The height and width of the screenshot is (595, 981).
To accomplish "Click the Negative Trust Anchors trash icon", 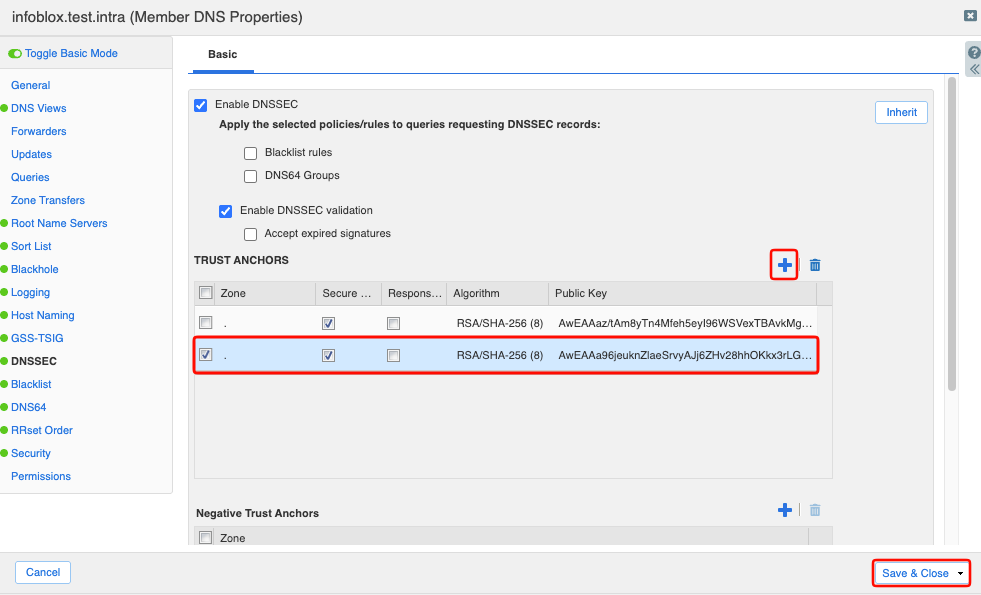I will 815,510.
